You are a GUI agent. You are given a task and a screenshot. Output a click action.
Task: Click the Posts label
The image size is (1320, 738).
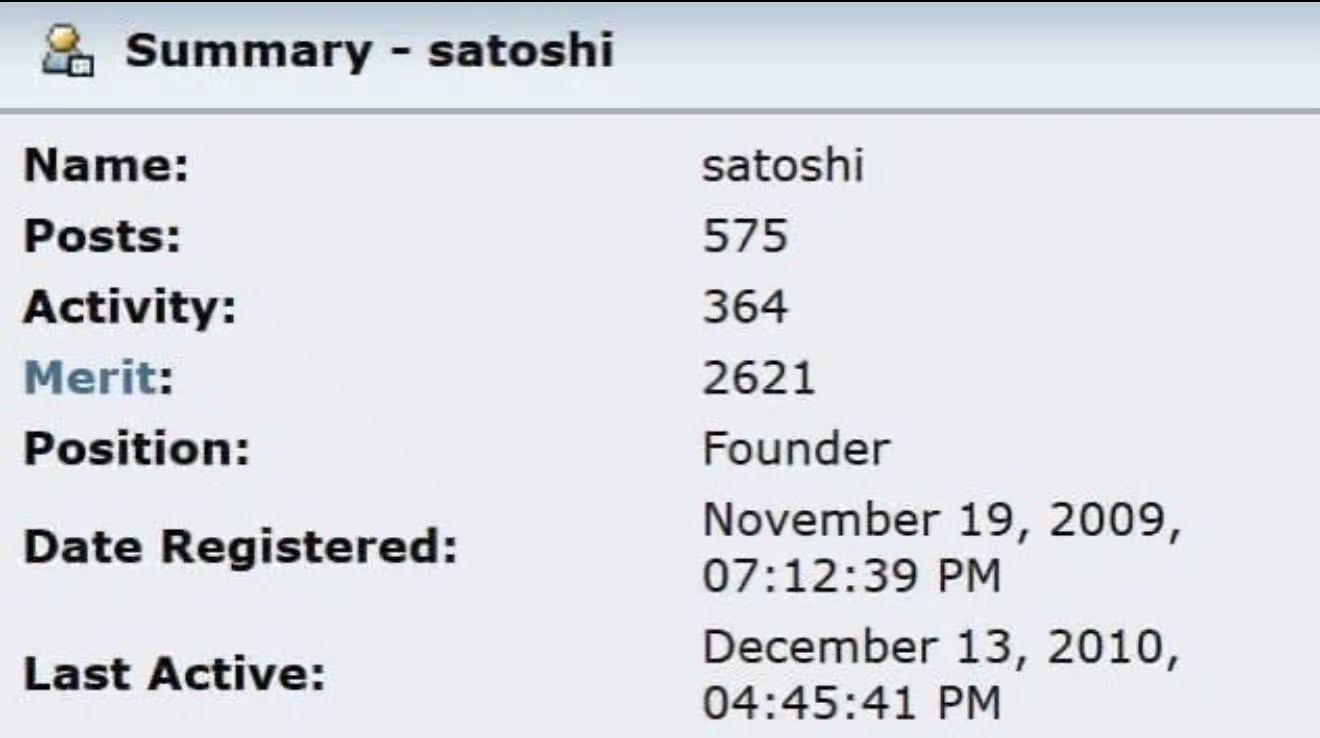[x=102, y=237]
